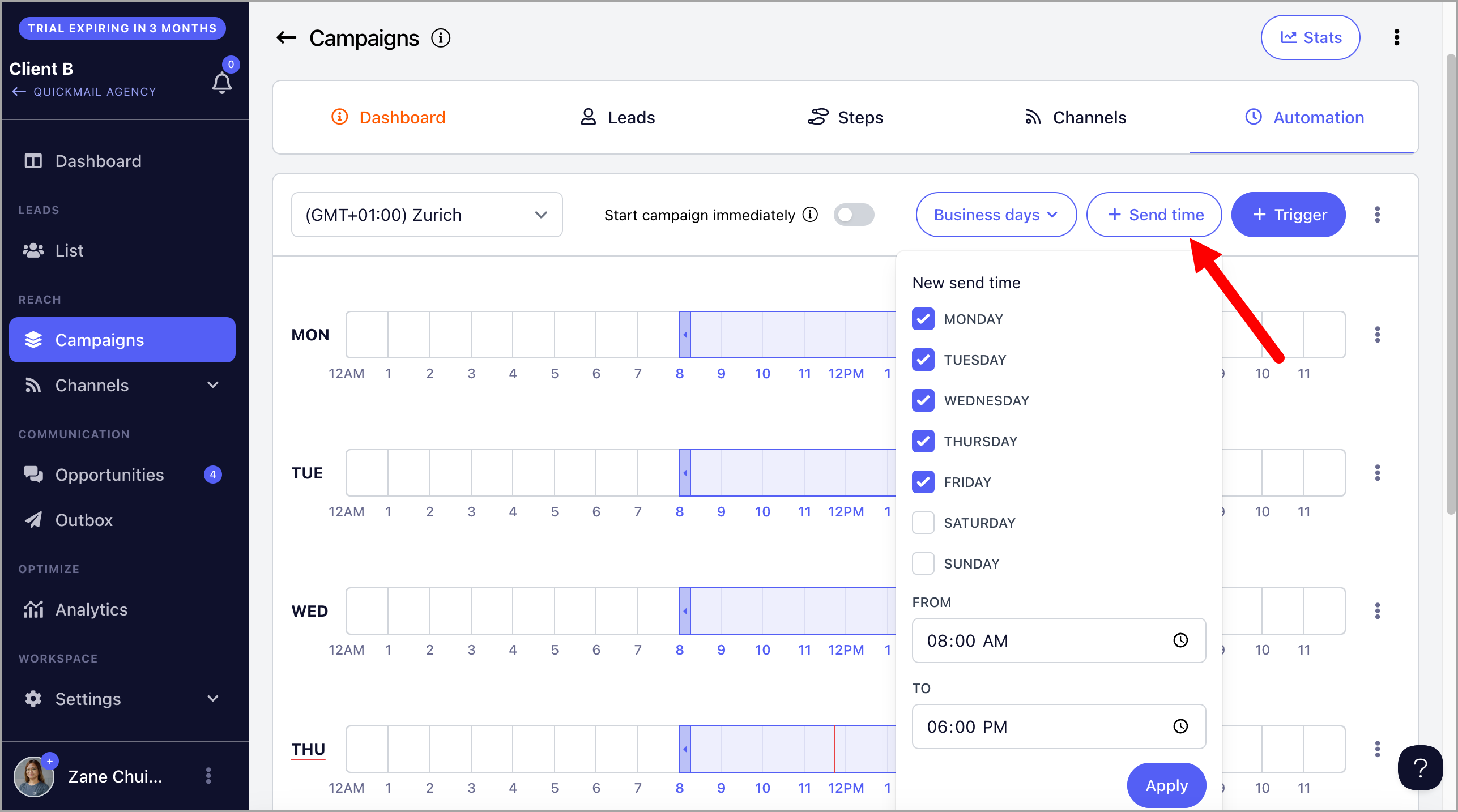Open the MON row options menu

[x=1378, y=335]
